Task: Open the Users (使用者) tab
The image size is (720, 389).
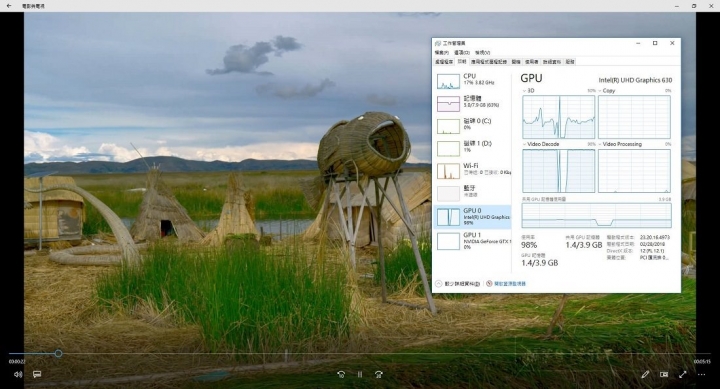Action: (532, 62)
